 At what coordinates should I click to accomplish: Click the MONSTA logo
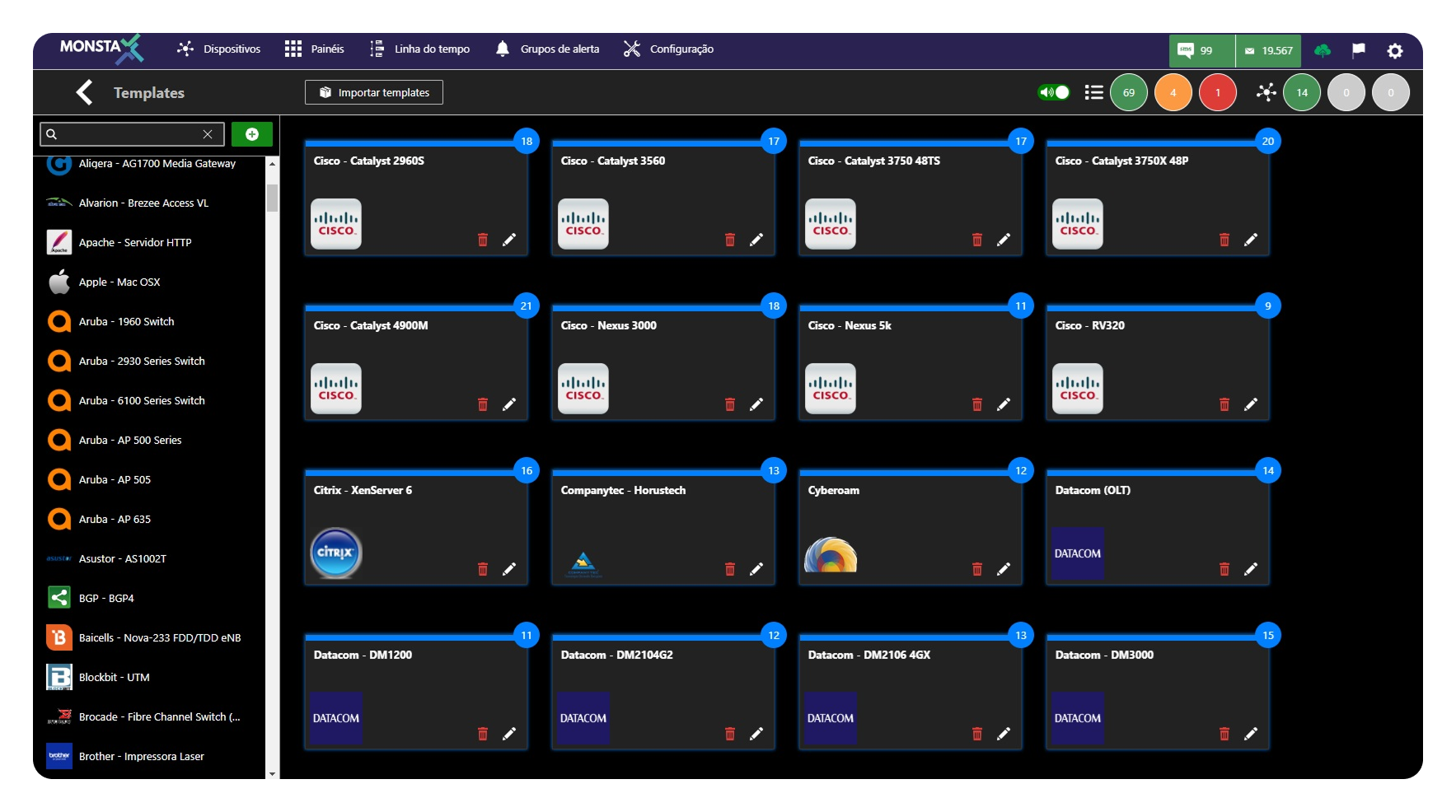coord(101,49)
